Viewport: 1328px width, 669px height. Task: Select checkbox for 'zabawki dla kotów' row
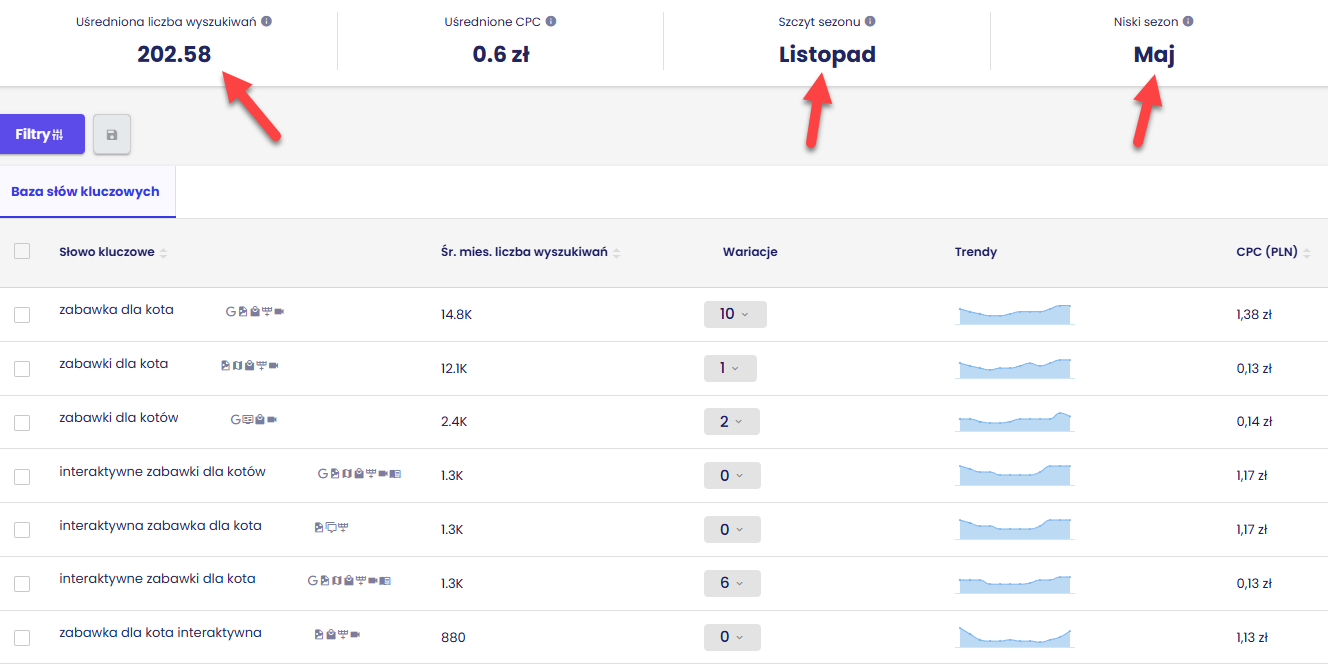[22, 423]
